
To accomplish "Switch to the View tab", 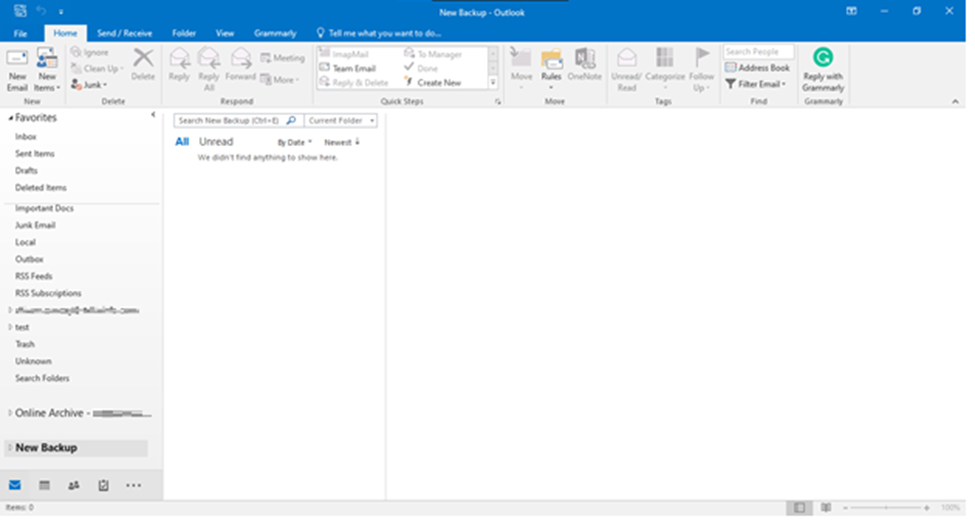I will pos(224,34).
